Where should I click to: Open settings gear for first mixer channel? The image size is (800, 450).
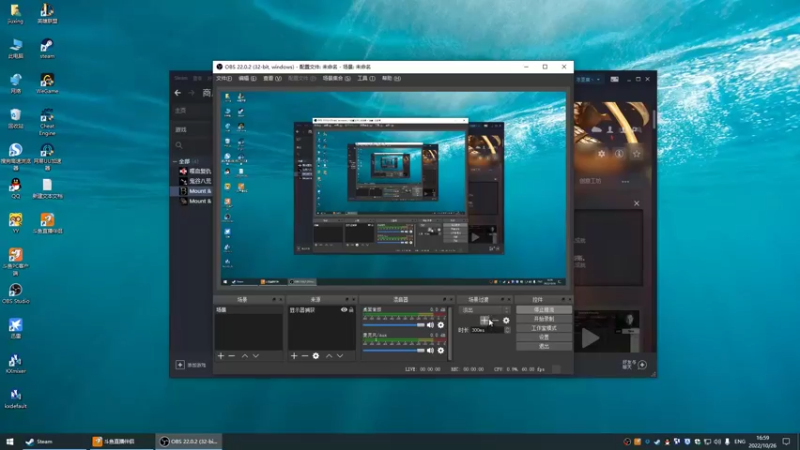pyautogui.click(x=441, y=325)
